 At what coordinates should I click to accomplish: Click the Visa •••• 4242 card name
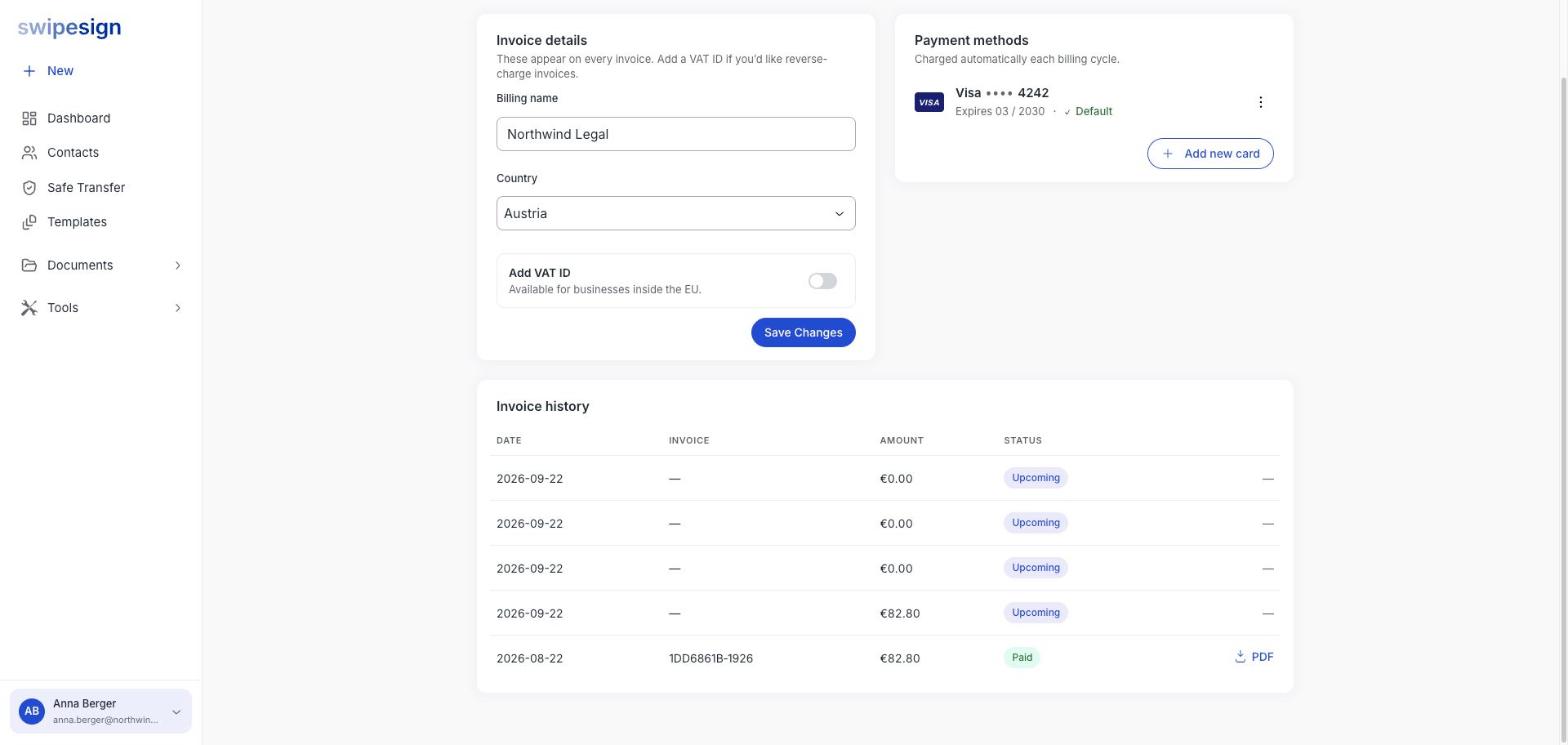(x=1002, y=93)
